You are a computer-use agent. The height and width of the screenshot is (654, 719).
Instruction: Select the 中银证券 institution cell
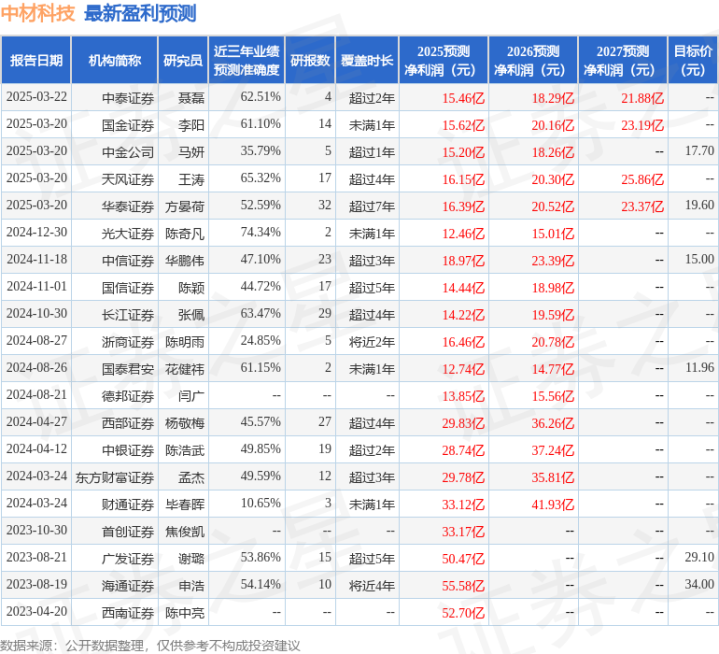coord(127,450)
